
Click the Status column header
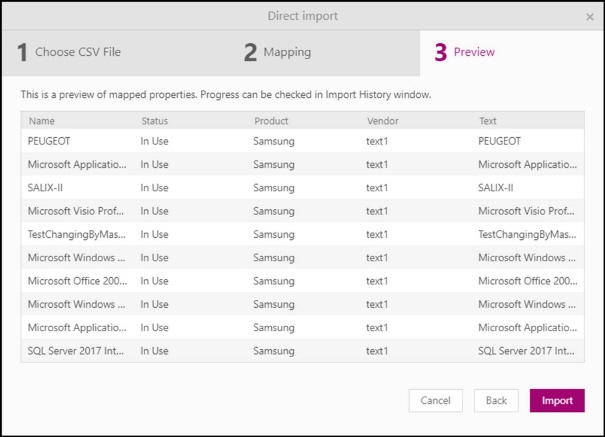coord(154,121)
